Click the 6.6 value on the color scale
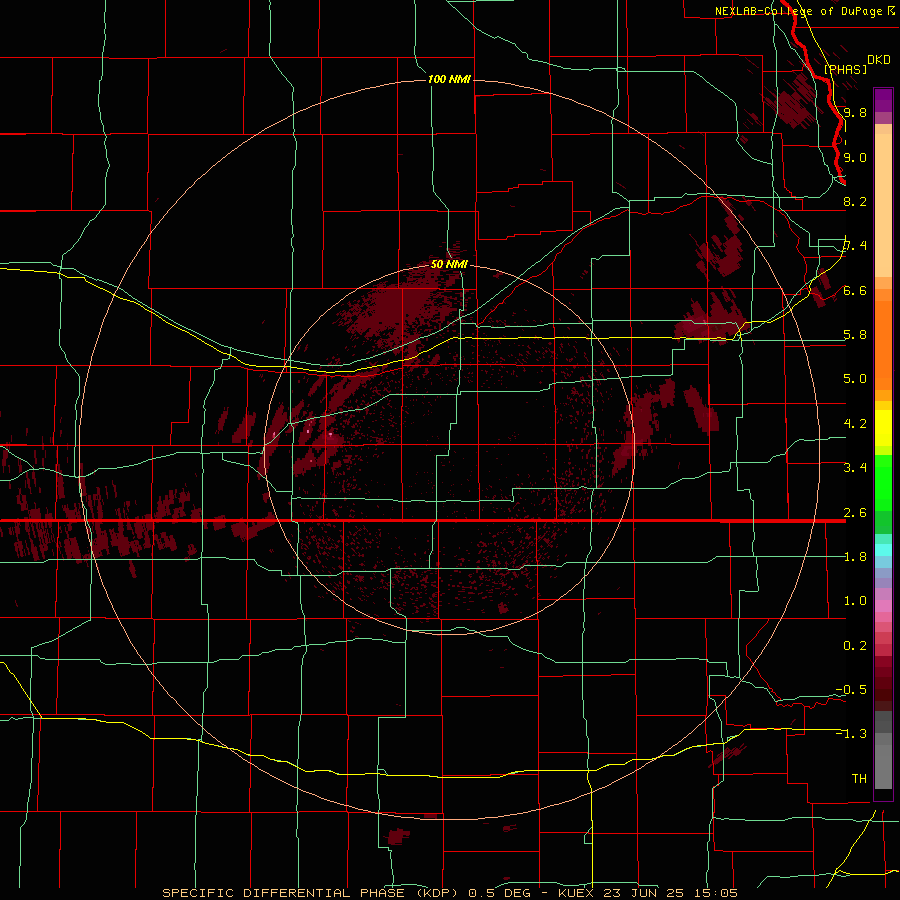 coord(855,290)
